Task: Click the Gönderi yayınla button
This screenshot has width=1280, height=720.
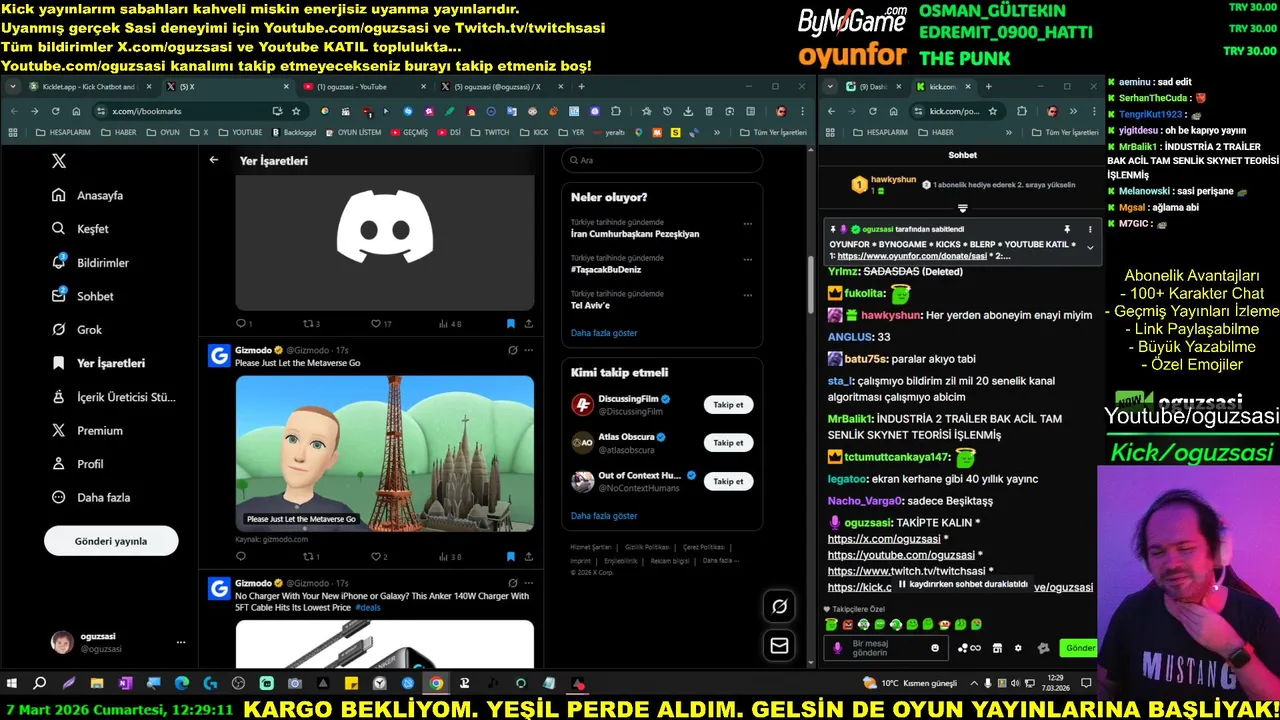Action: point(111,541)
